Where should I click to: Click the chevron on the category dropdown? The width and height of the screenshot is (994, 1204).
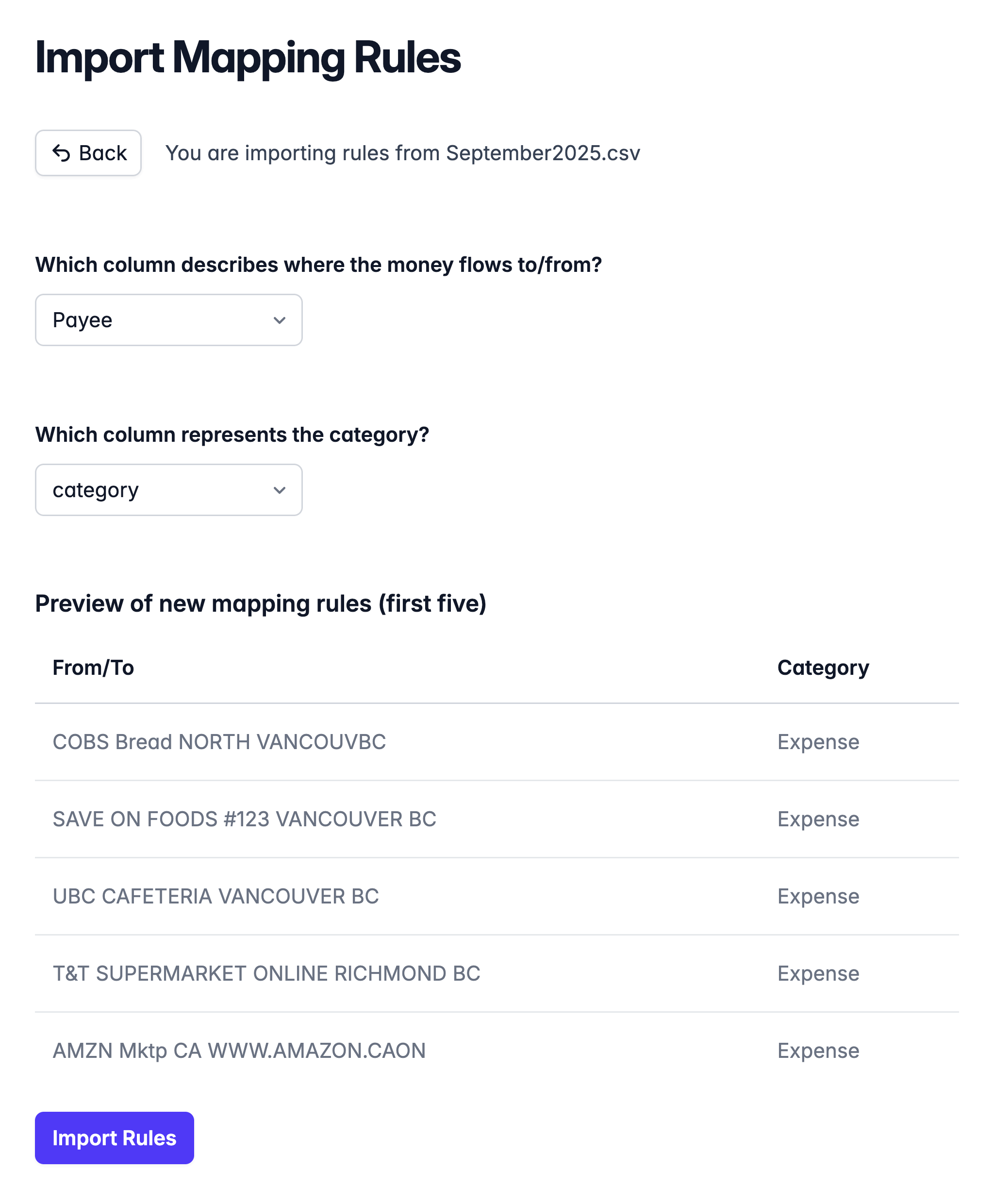(x=280, y=490)
